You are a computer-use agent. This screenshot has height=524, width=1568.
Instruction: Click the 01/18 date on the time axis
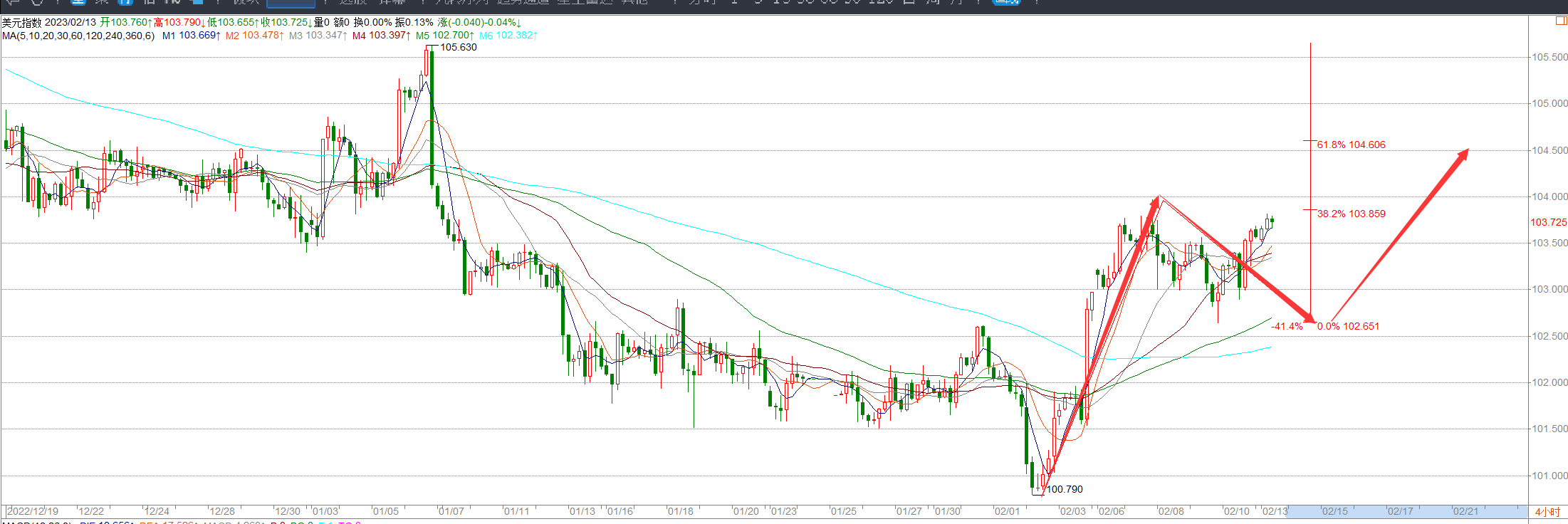point(680,511)
